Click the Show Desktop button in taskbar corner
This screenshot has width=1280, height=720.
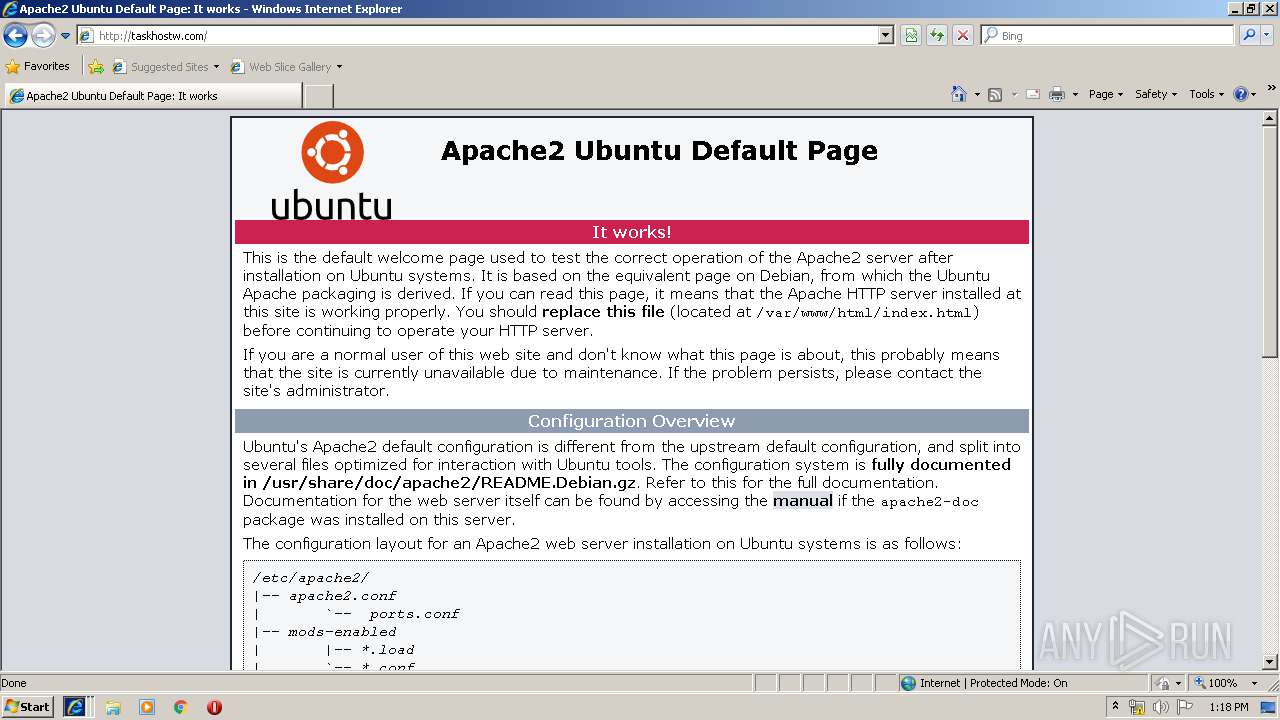[1270, 707]
